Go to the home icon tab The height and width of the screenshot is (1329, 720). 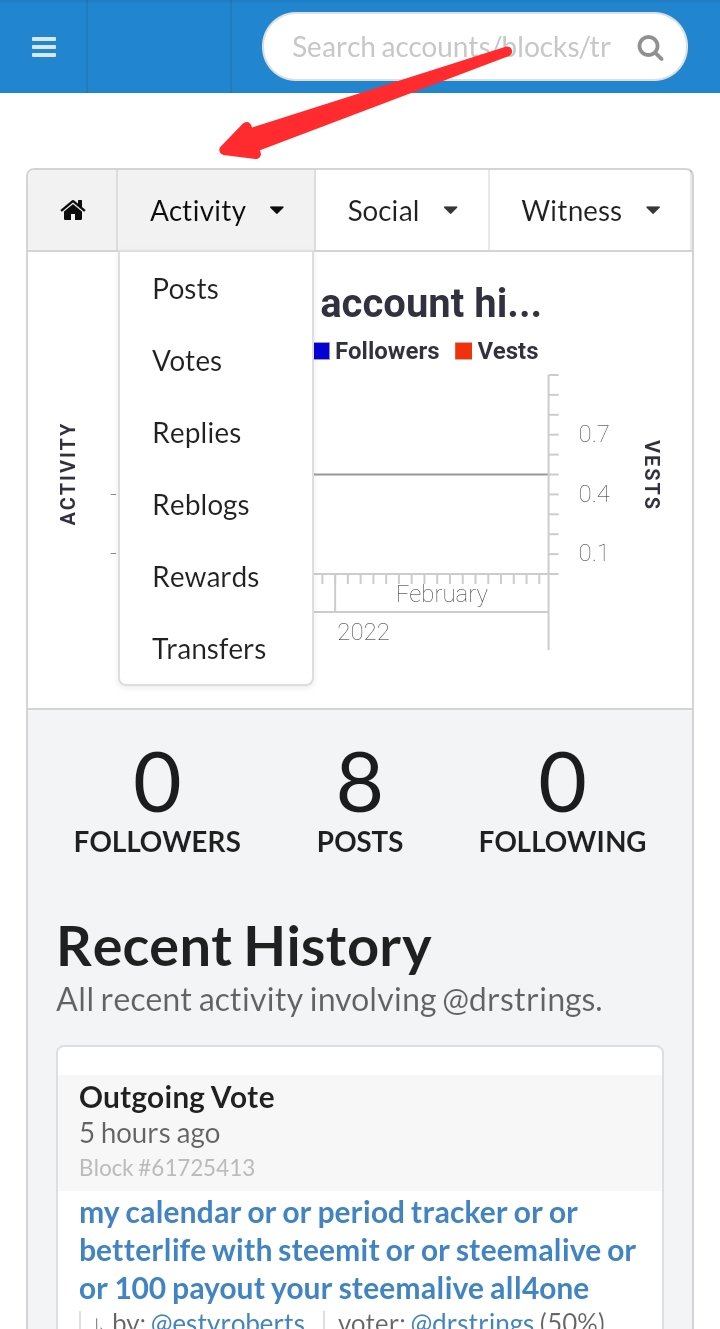tap(73, 211)
